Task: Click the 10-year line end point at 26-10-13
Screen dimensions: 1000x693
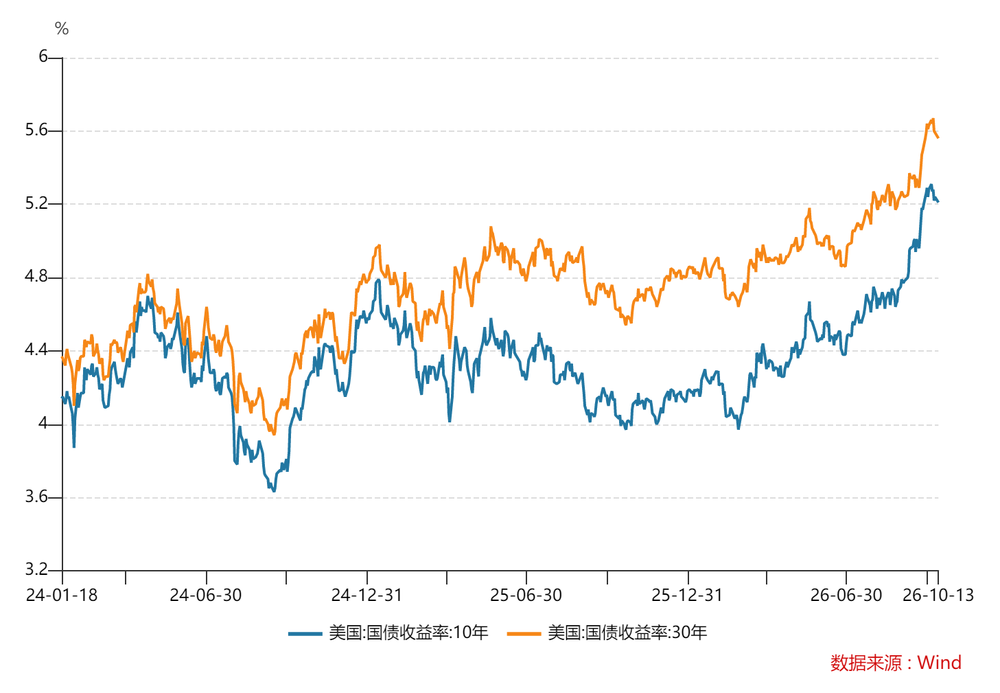Action: click(938, 201)
